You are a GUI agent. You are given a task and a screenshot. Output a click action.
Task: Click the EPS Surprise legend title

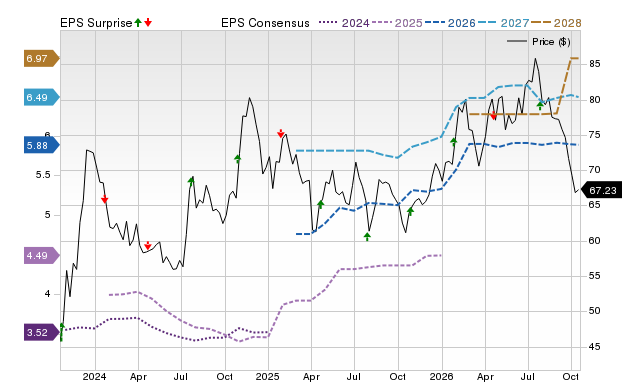click(x=96, y=23)
